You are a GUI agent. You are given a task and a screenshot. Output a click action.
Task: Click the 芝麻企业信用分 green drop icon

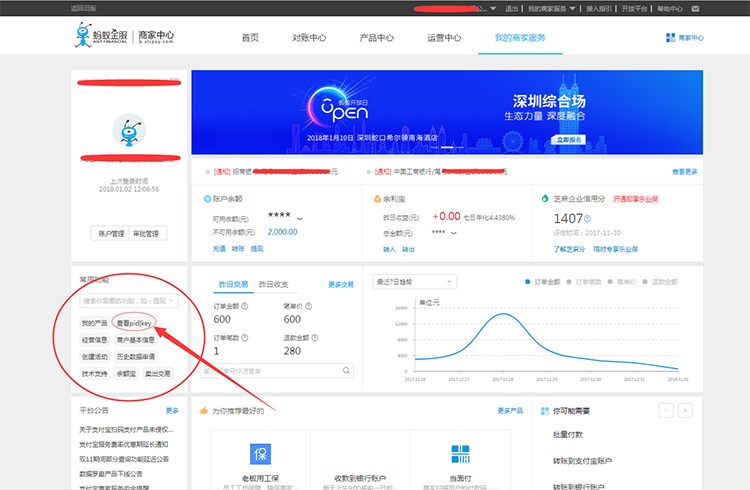pyautogui.click(x=545, y=198)
